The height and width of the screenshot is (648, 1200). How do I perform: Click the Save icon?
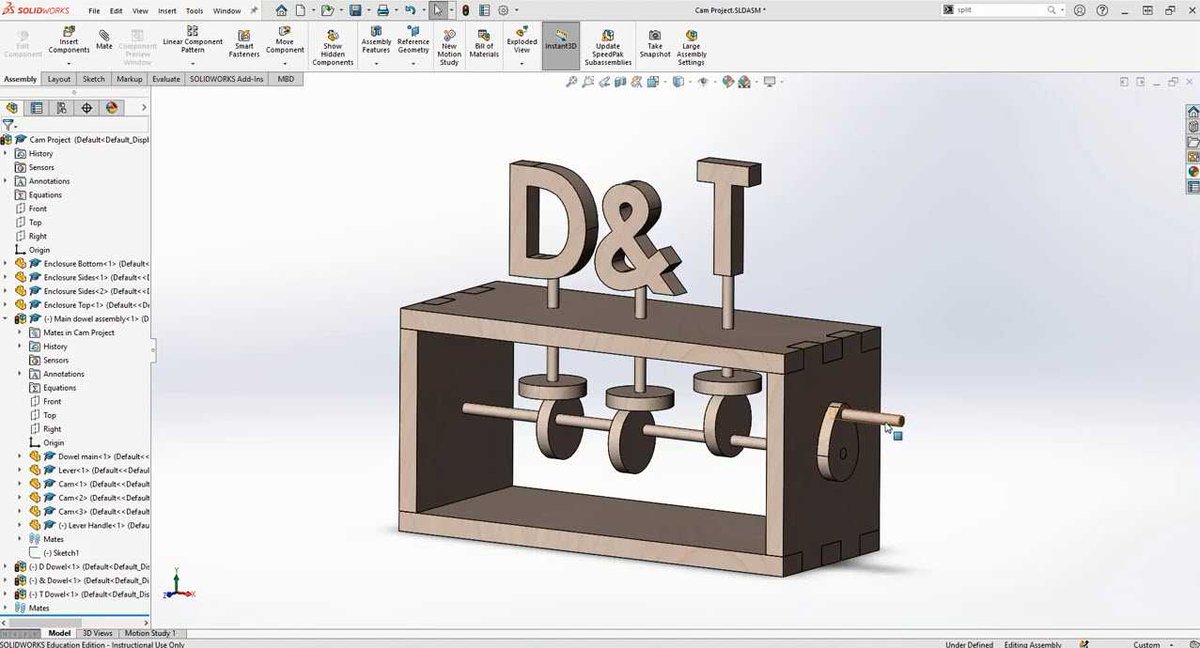pyautogui.click(x=355, y=10)
